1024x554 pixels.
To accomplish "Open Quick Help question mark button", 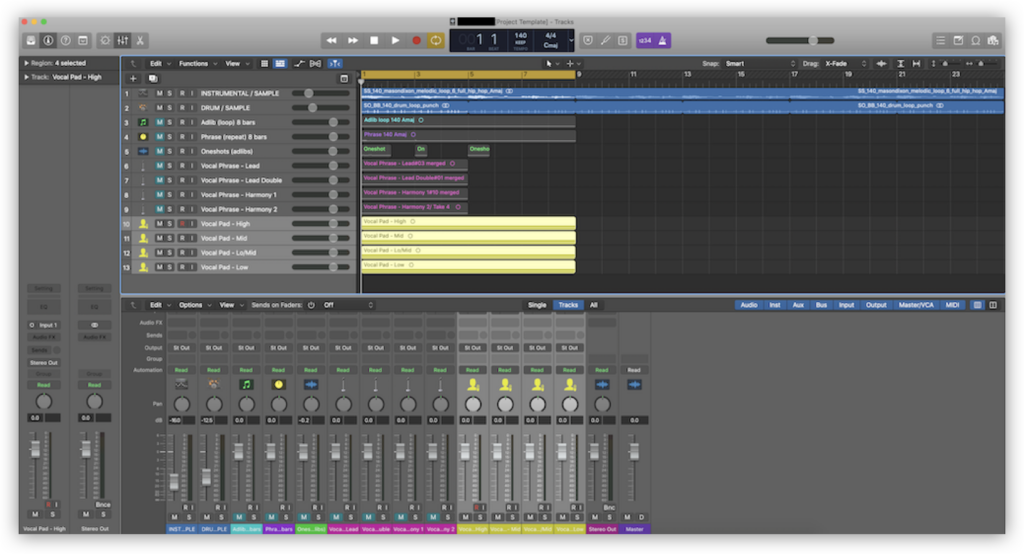I will [x=65, y=41].
